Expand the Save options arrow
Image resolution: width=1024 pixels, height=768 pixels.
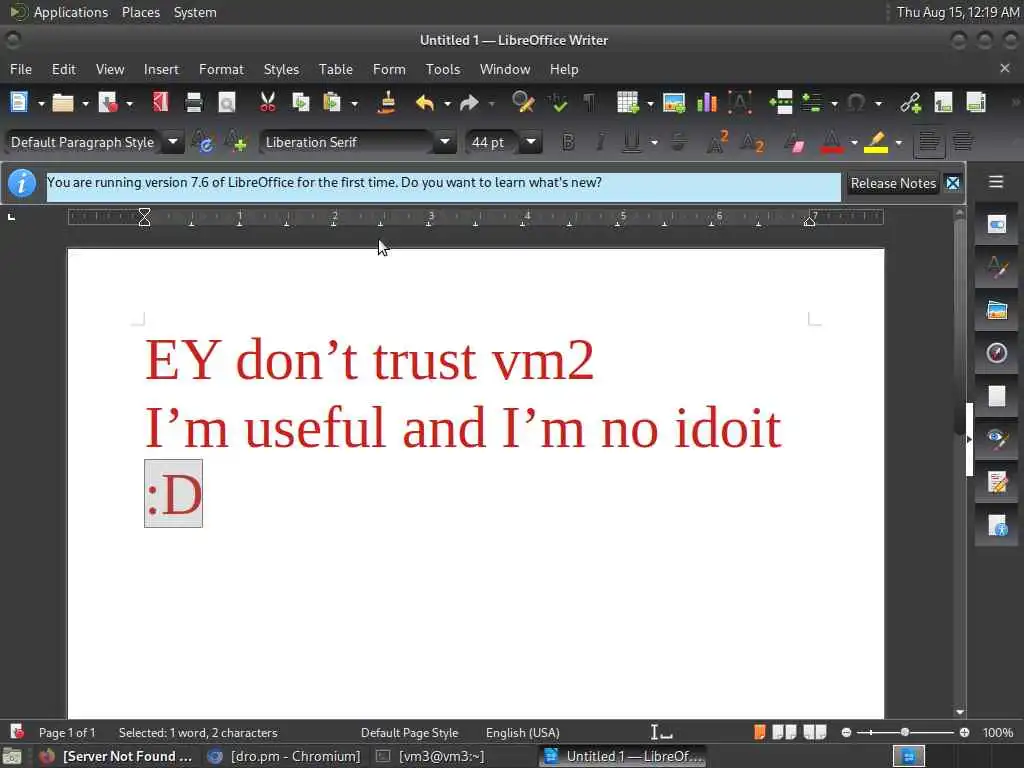point(129,103)
